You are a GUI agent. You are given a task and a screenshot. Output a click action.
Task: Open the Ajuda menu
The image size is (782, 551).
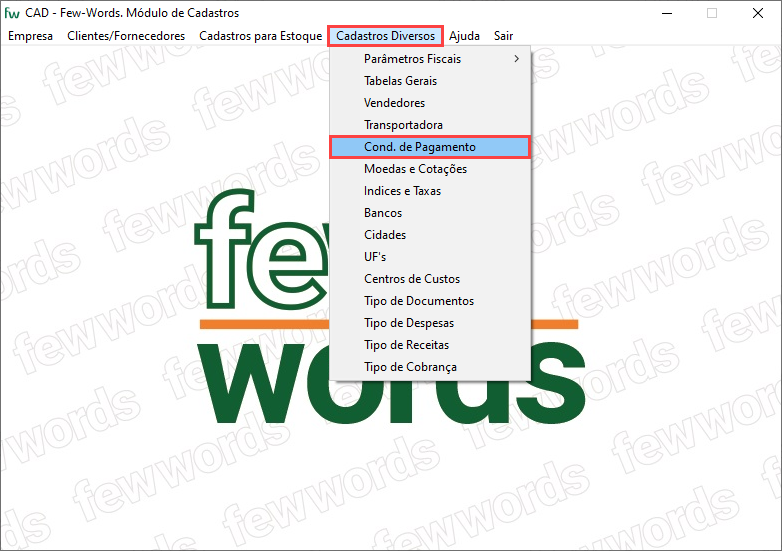(x=464, y=36)
